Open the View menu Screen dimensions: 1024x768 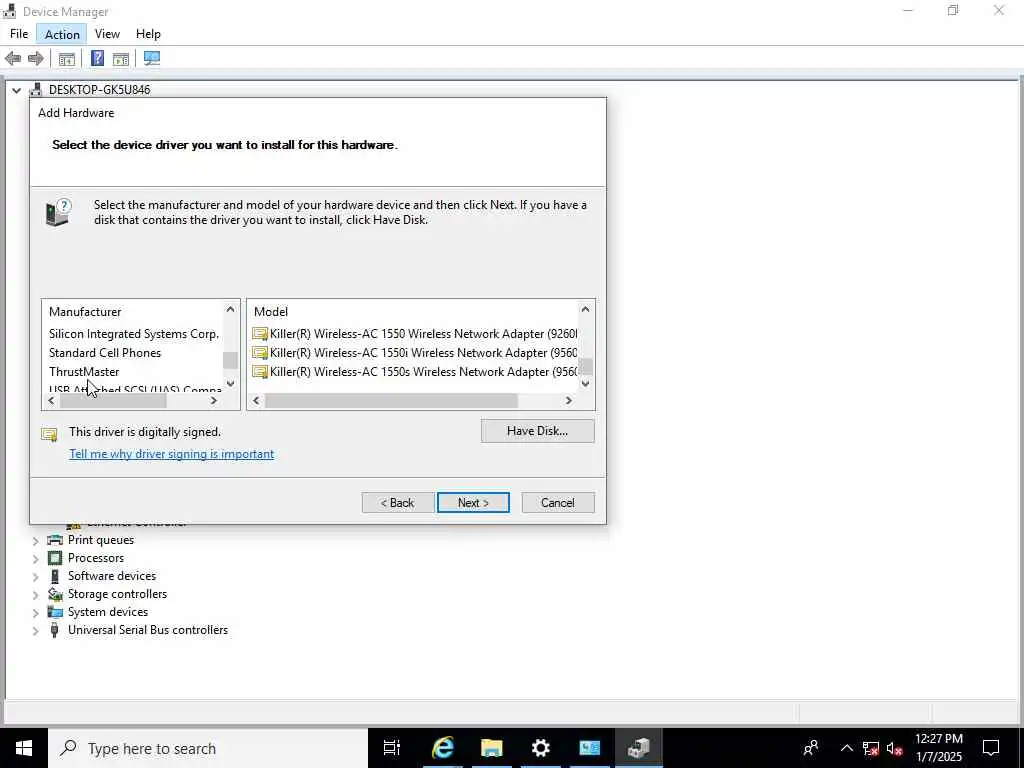(107, 34)
